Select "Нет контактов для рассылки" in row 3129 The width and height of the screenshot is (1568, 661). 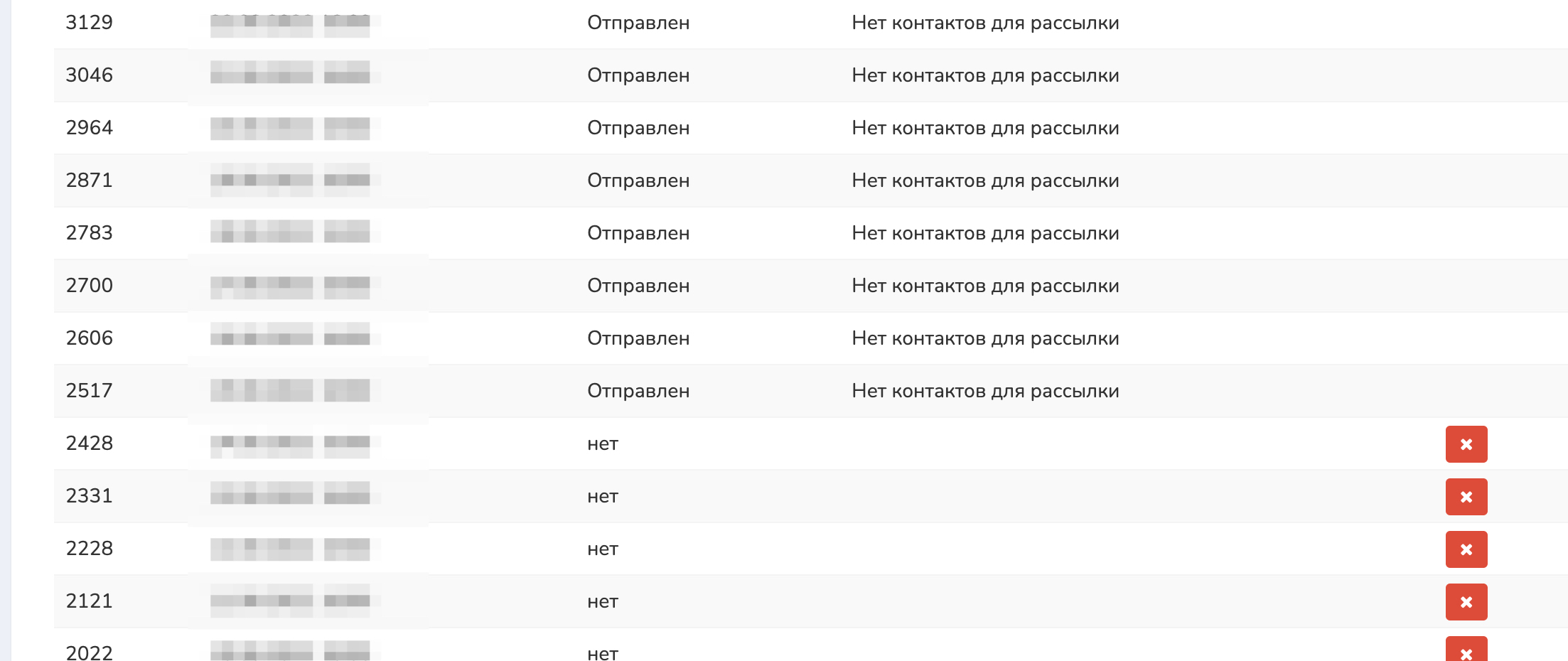[x=984, y=23]
